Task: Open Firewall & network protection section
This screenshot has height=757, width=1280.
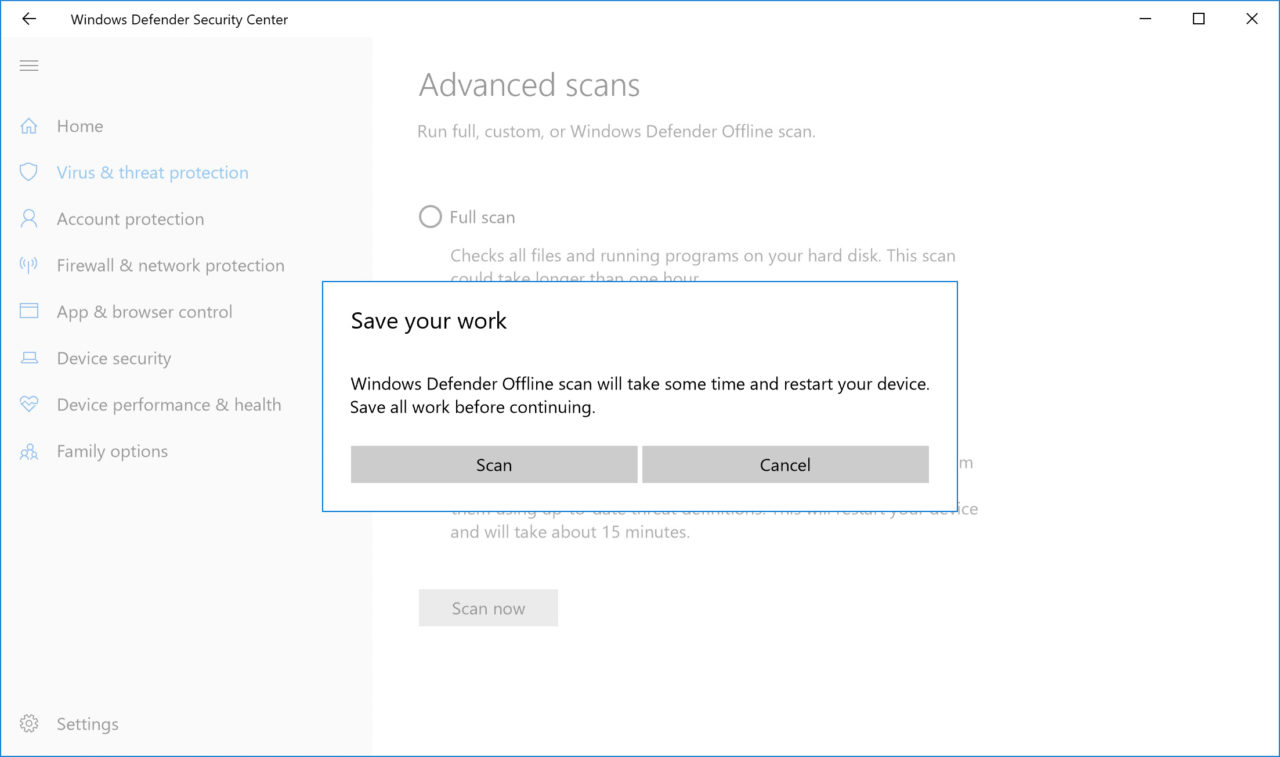Action: point(171,265)
